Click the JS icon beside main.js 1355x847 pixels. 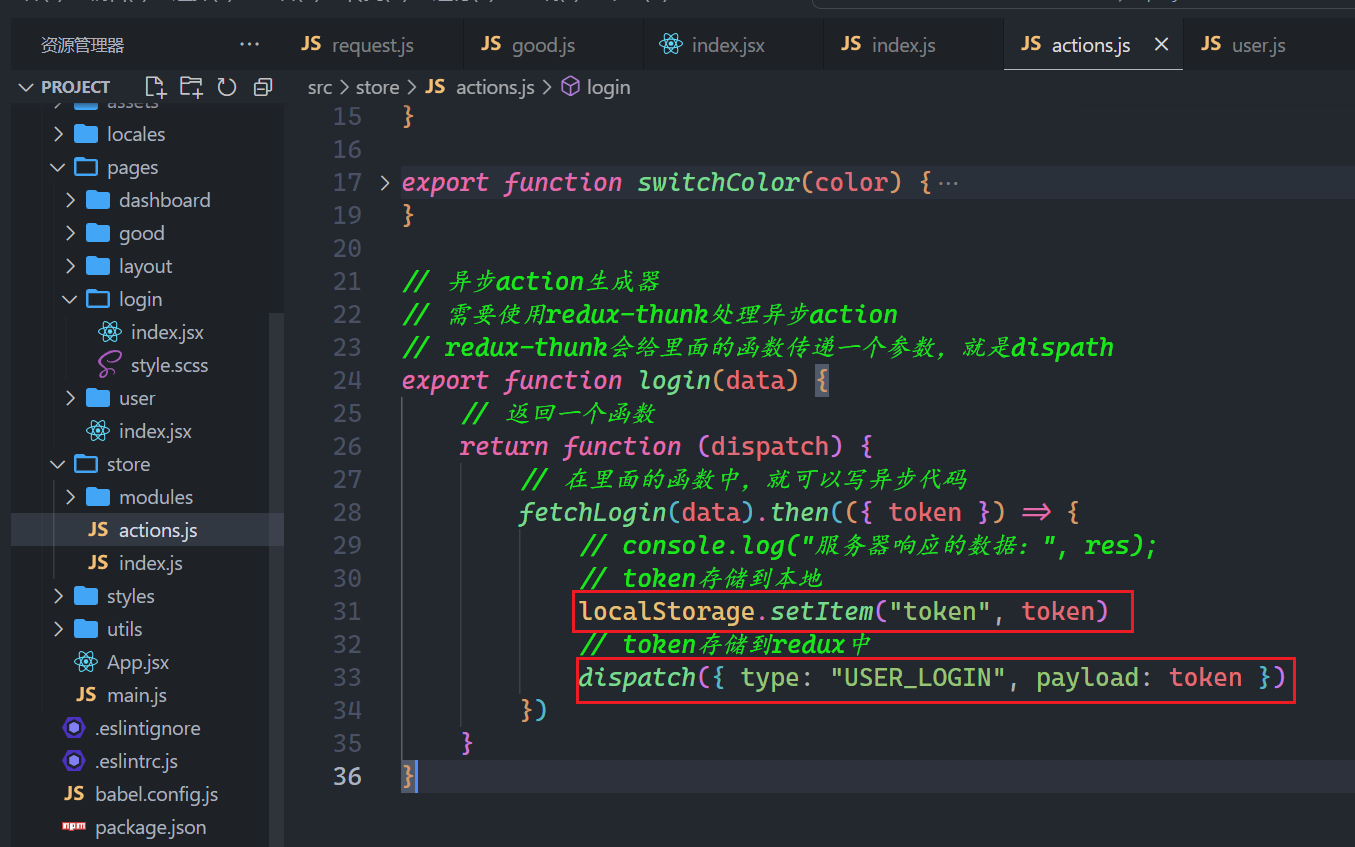click(87, 695)
